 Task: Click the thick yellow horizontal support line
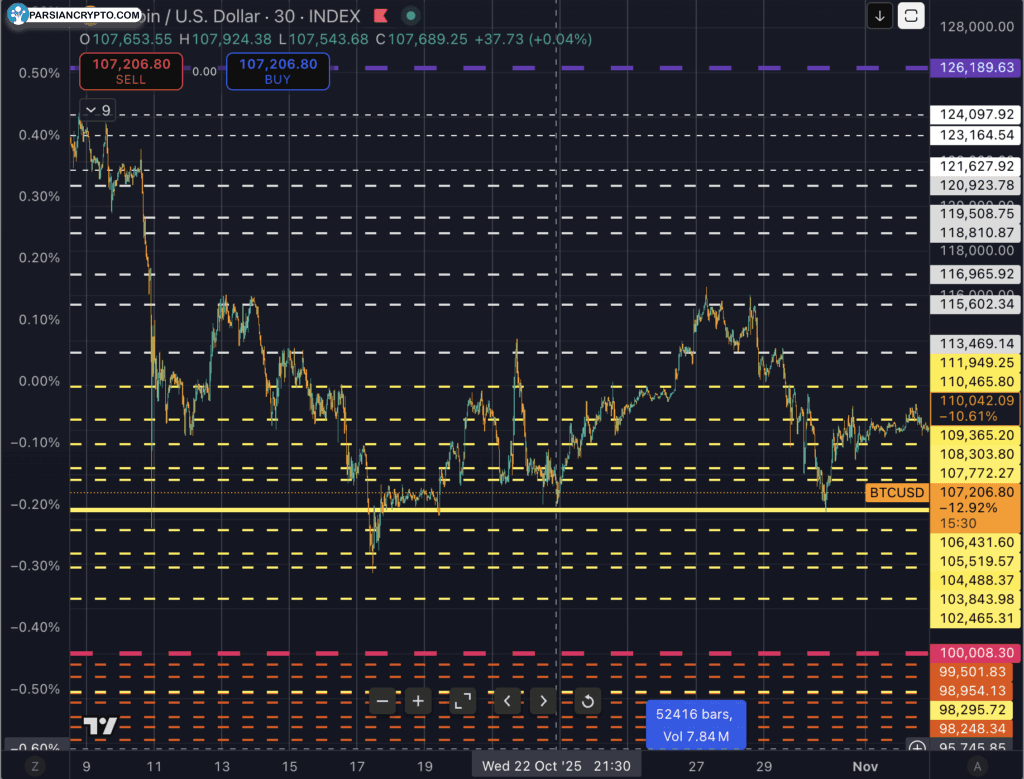point(499,510)
